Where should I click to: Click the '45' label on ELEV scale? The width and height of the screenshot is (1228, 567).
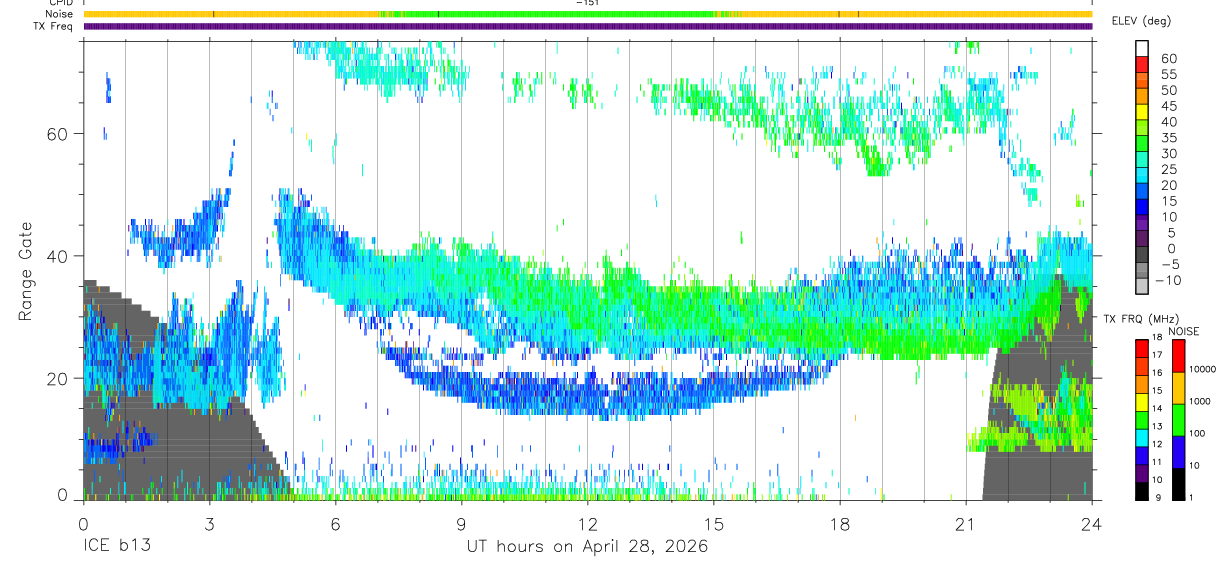pos(1168,106)
